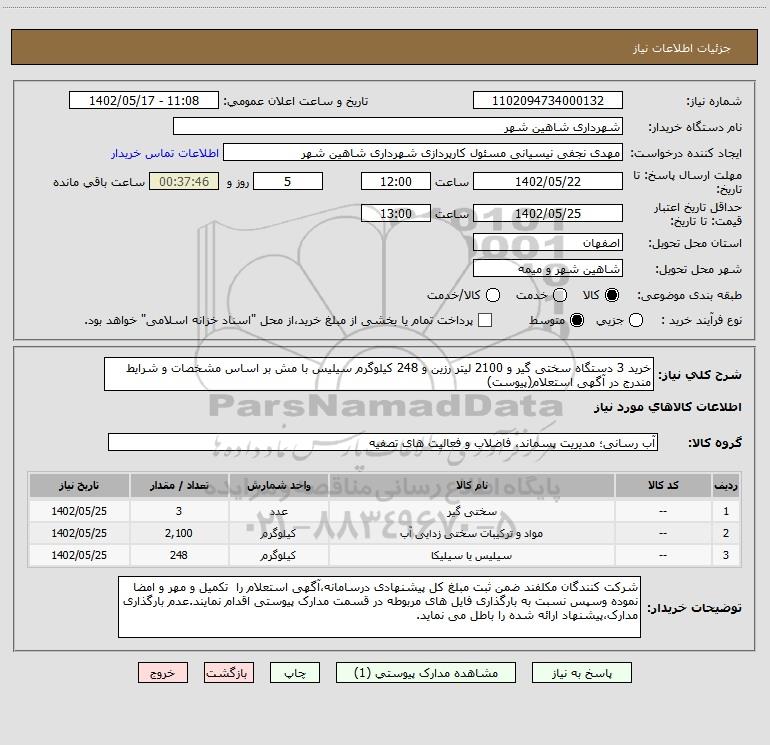Click the سختی گیر item name cell
The height and width of the screenshot is (745, 770).
click(x=471, y=511)
